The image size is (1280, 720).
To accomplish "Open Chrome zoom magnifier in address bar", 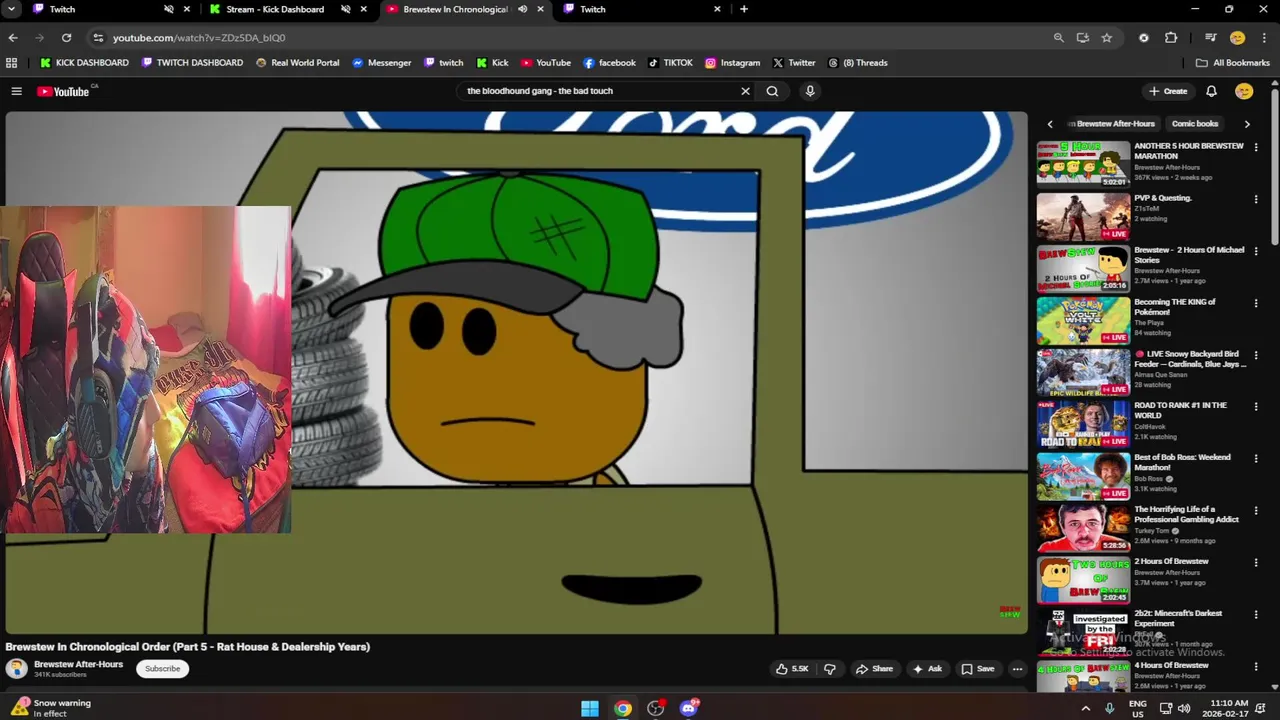I will pyautogui.click(x=1058, y=37).
